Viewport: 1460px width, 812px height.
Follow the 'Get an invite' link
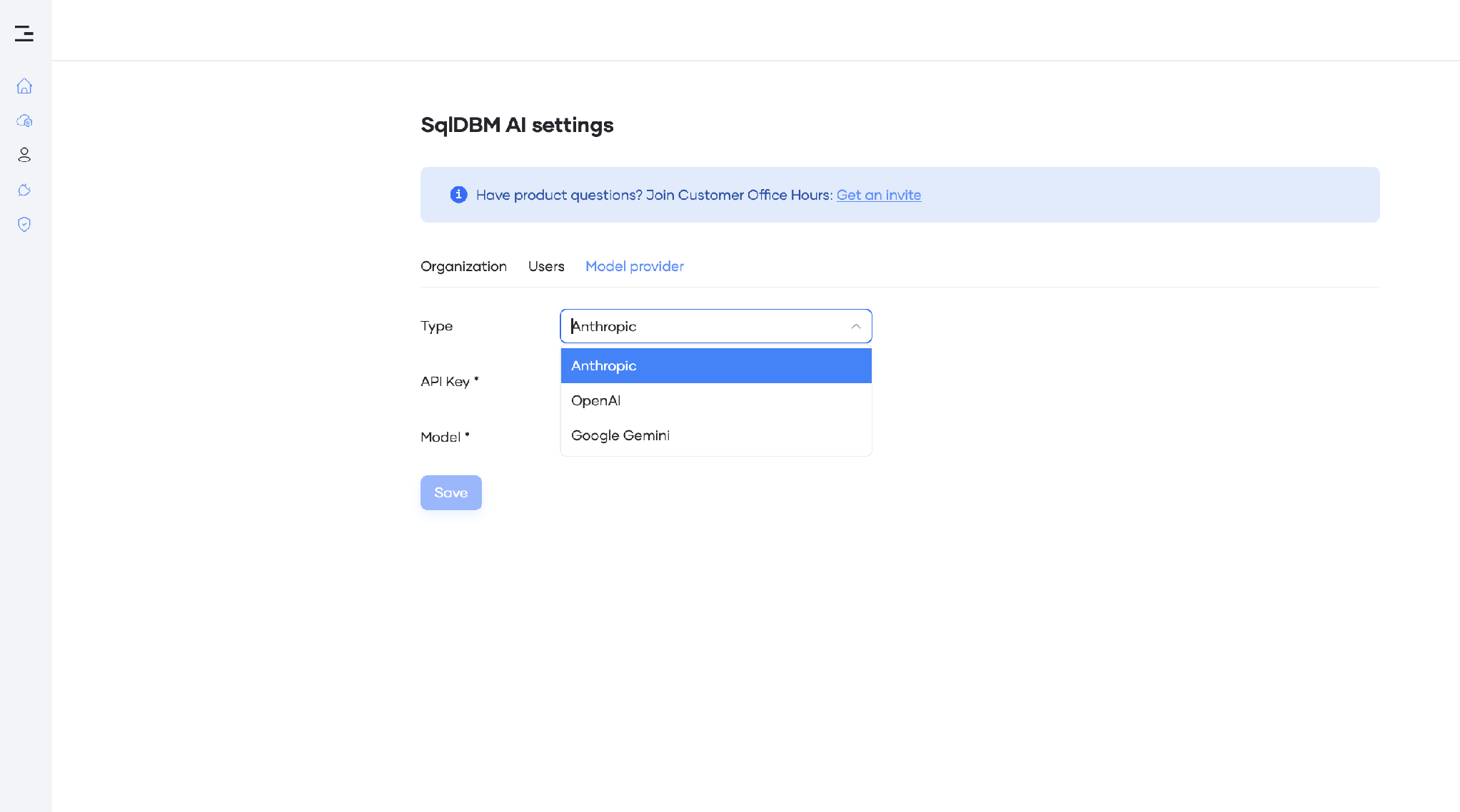[879, 196]
